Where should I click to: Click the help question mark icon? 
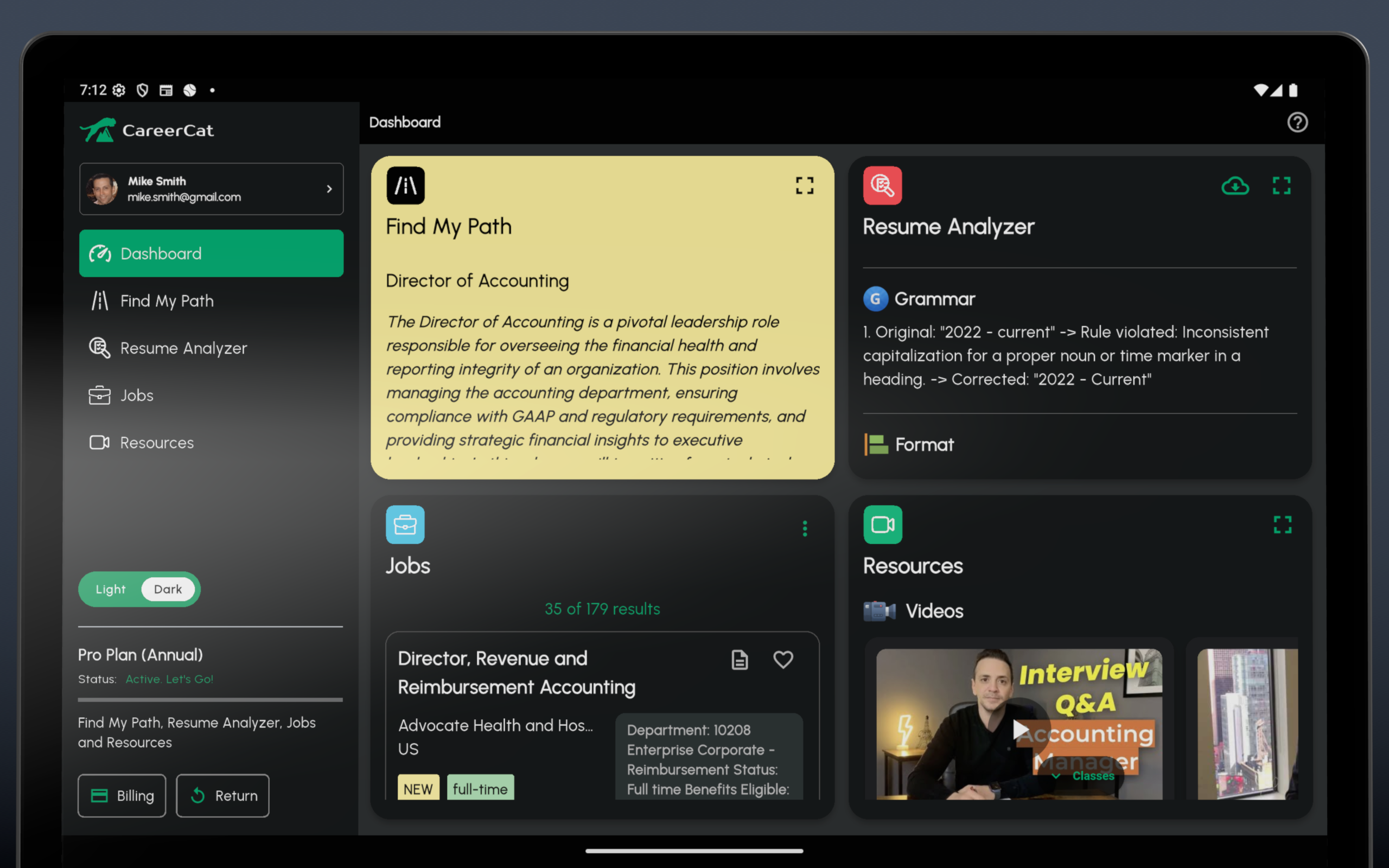(x=1297, y=122)
